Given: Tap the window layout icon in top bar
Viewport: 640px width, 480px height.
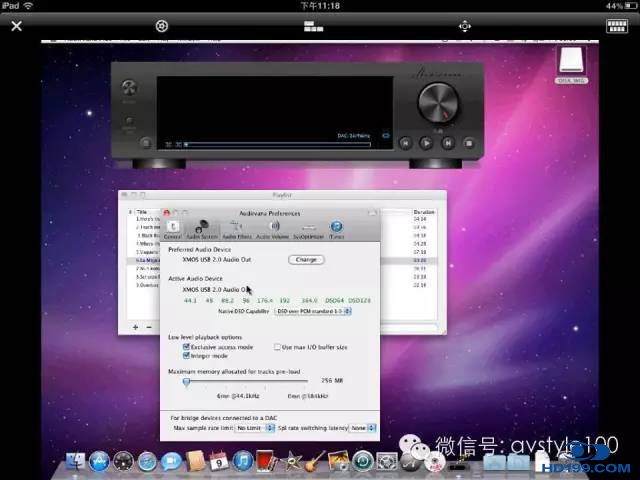Looking at the screenshot, I should [x=313, y=27].
